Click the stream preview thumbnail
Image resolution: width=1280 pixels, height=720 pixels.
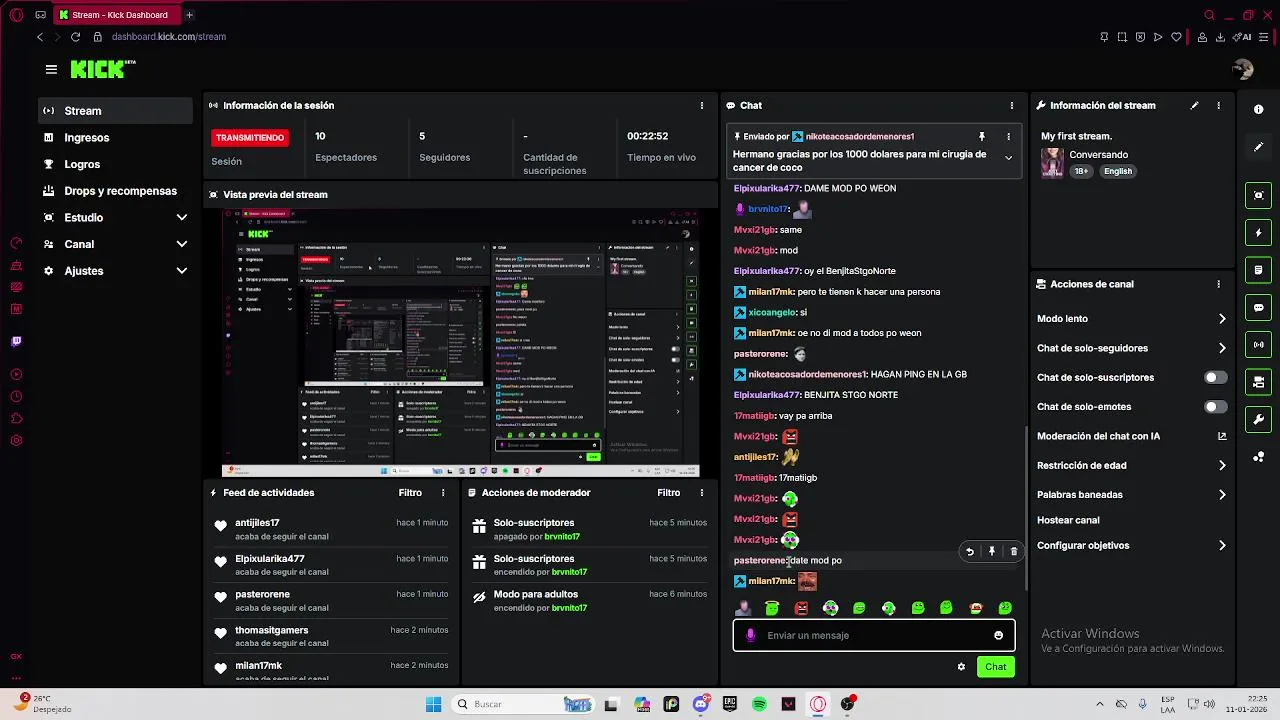tap(460, 343)
